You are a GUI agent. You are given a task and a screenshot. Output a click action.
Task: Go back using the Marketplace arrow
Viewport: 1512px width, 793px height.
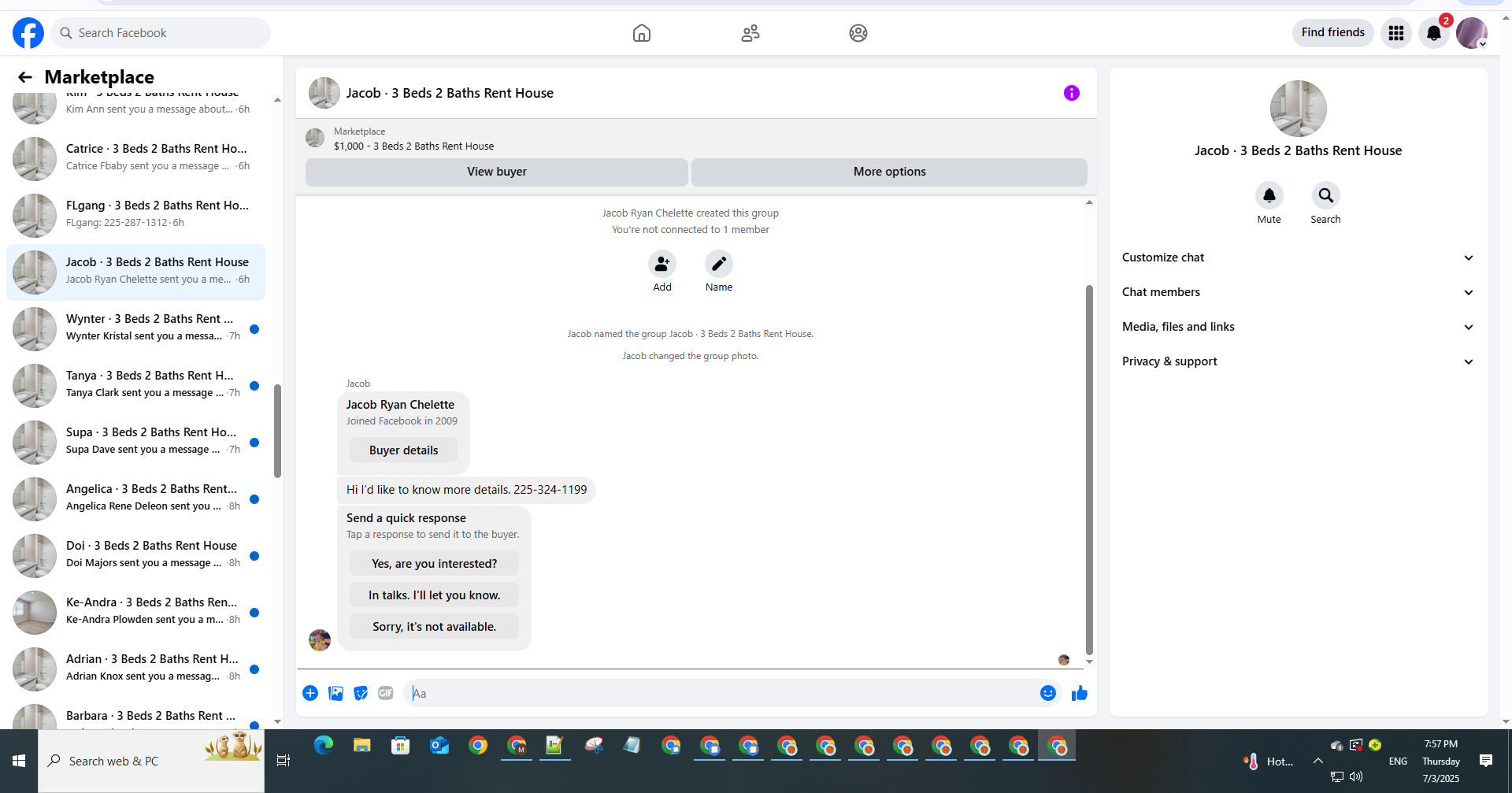[x=25, y=77]
